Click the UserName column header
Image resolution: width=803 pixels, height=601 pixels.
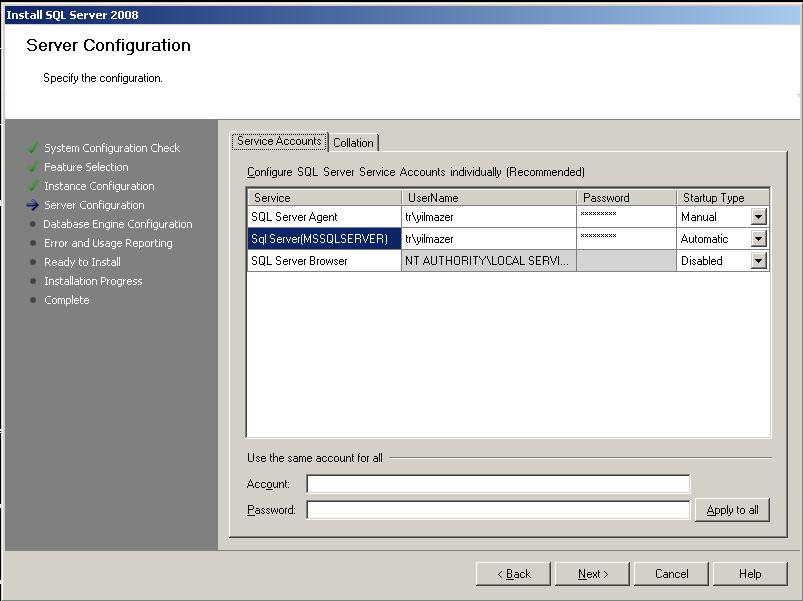click(489, 198)
